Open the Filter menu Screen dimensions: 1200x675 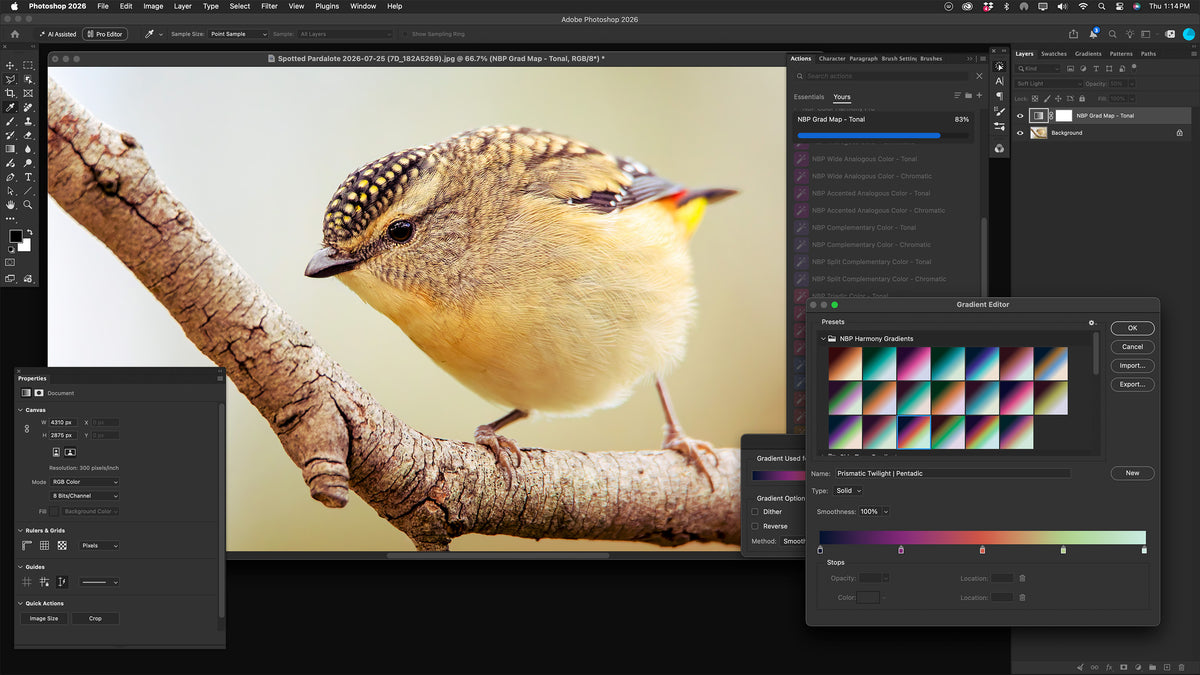coord(269,6)
